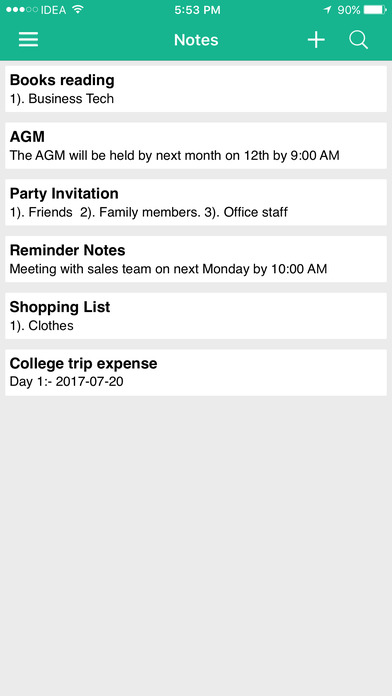Screen dimensions: 392x696
Task: Open the AGM note
Action: point(196,146)
